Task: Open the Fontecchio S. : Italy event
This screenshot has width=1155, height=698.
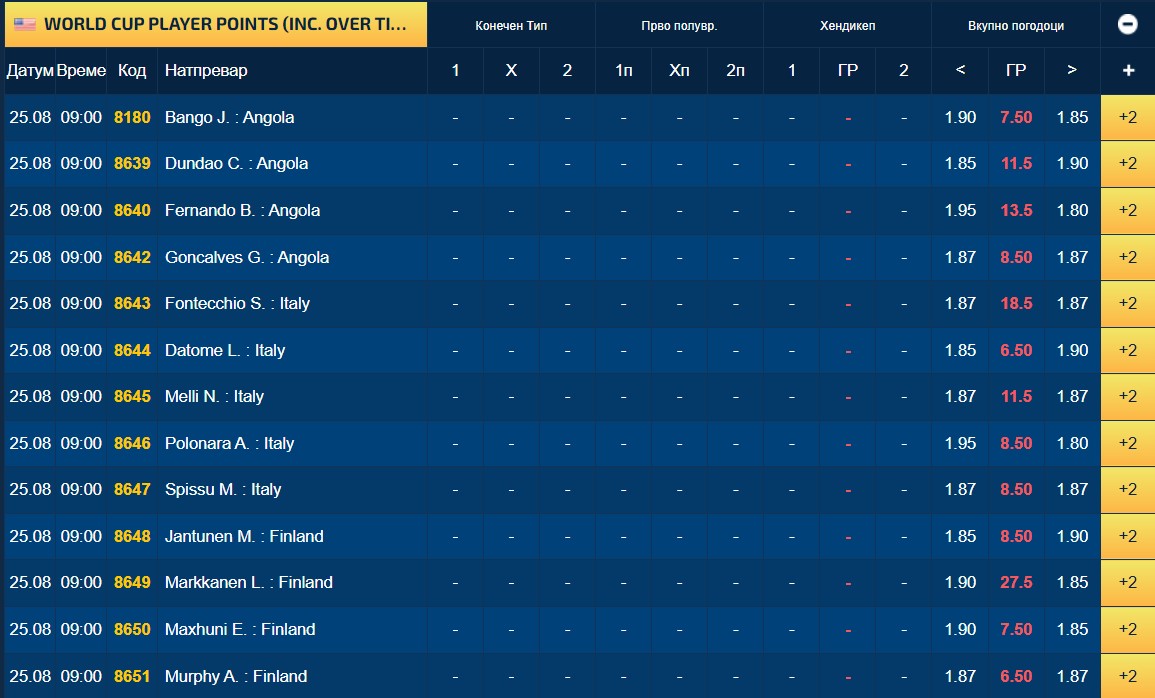Action: click(237, 303)
